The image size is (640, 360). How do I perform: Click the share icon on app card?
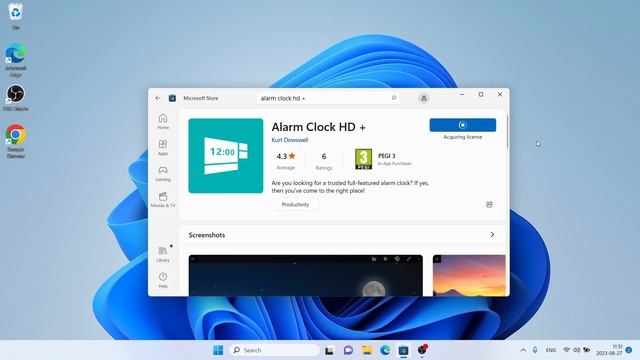(x=489, y=204)
